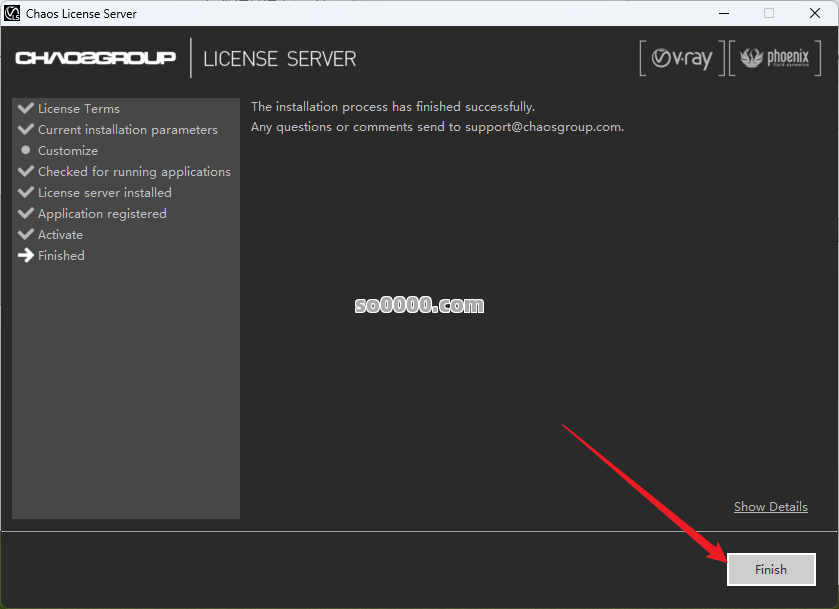
Task: Click the LICENSE SERVER header text
Action: [x=279, y=59]
